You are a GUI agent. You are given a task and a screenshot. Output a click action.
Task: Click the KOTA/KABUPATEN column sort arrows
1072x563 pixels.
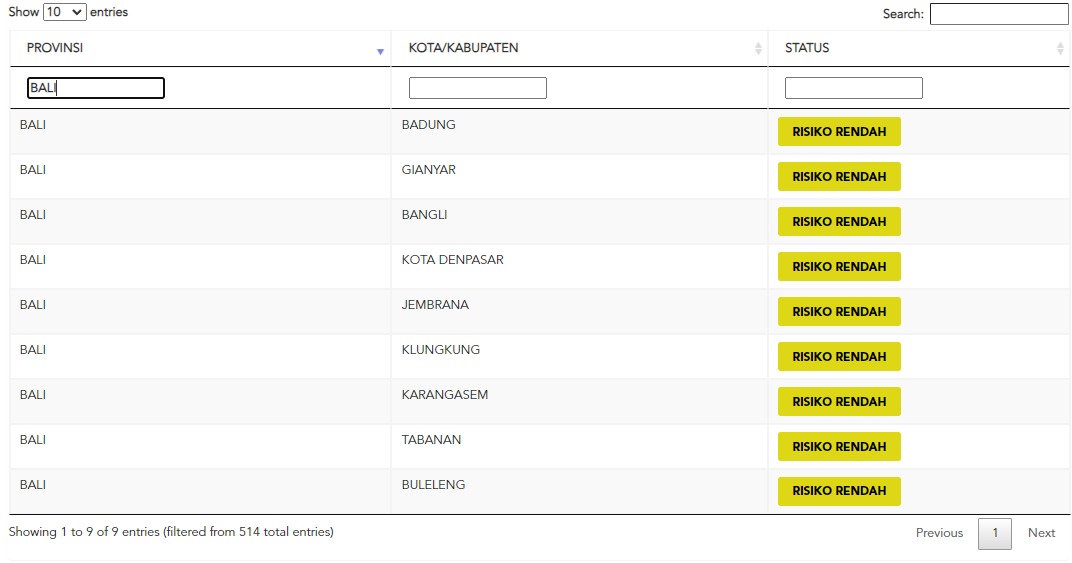point(758,49)
